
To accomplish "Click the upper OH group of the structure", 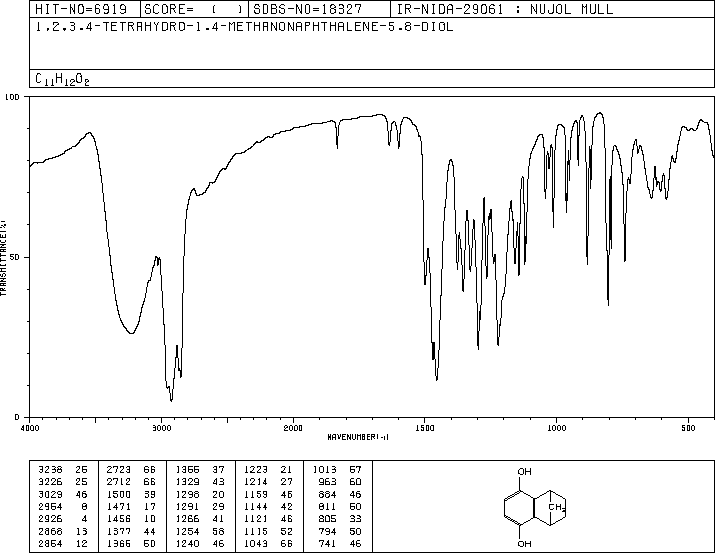I will [524, 472].
